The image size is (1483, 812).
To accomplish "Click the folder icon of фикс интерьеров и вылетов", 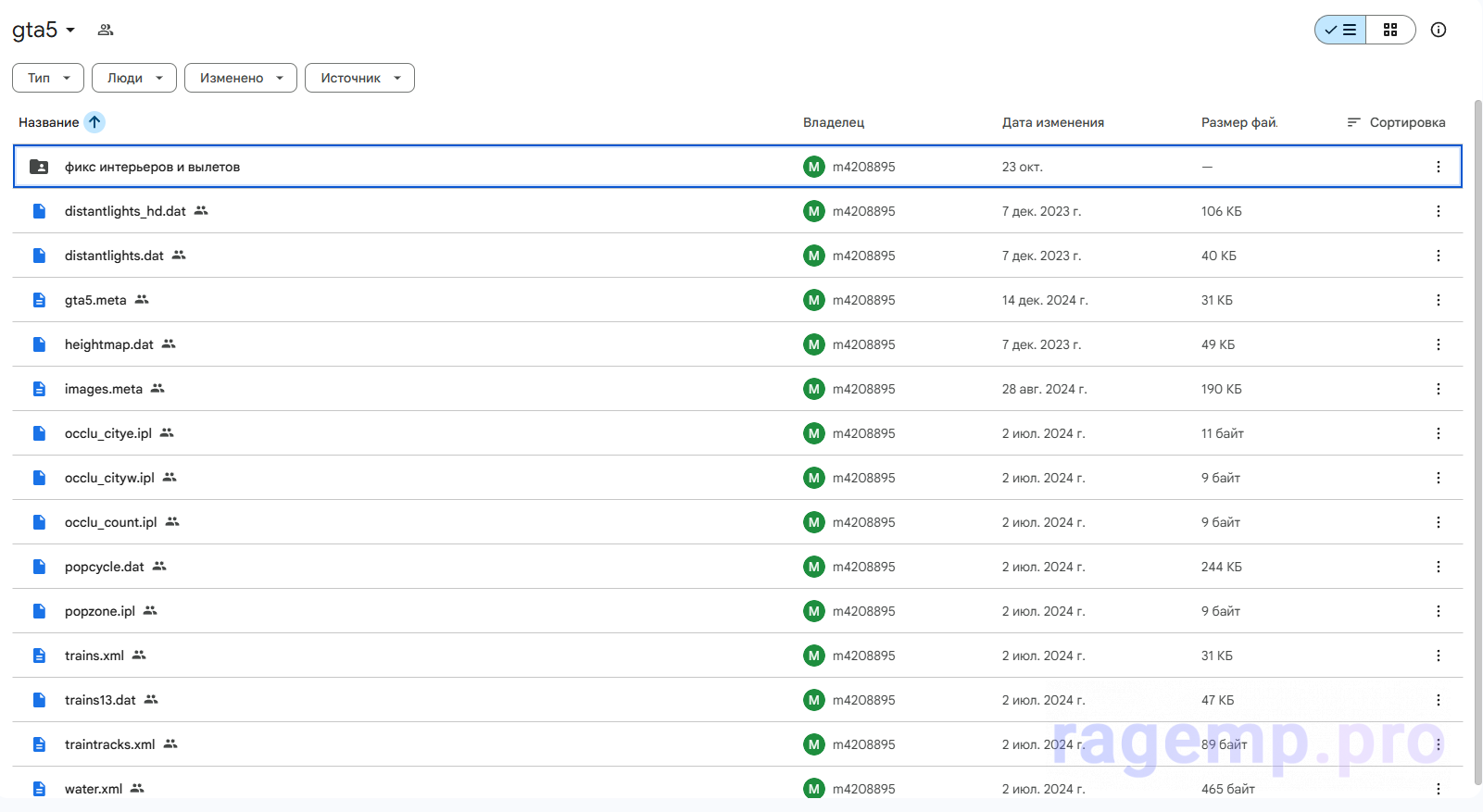I will coord(39,167).
